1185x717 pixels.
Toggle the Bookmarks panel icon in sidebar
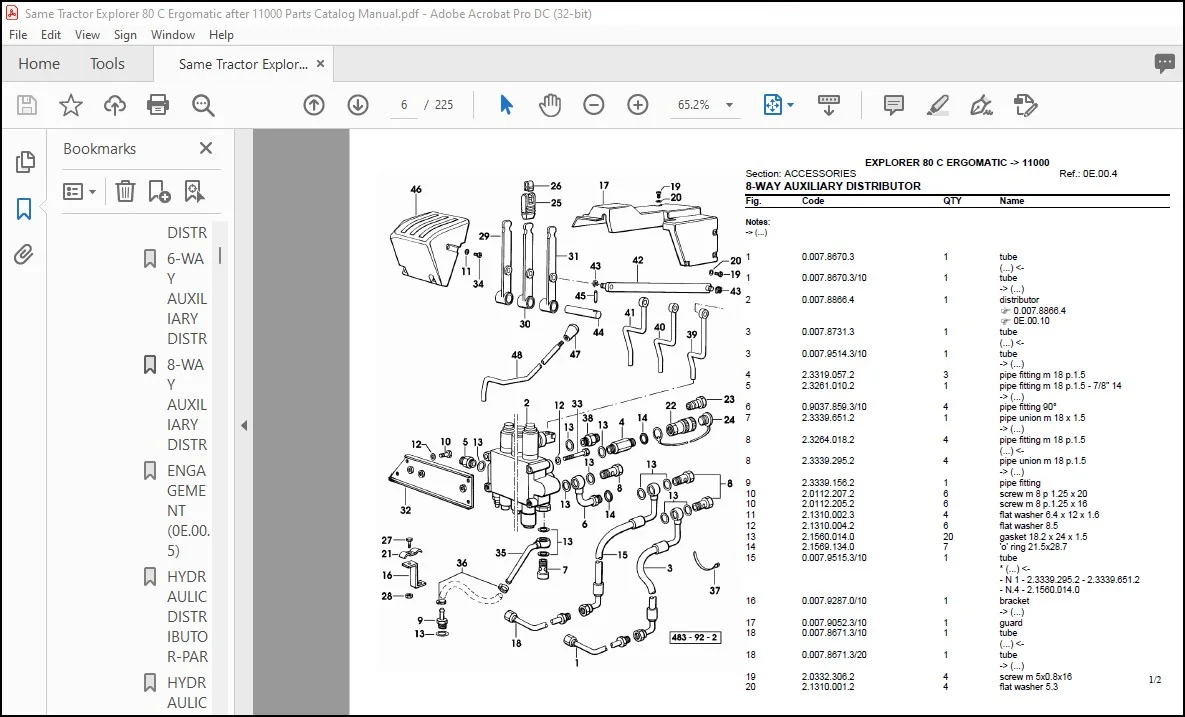tap(24, 209)
